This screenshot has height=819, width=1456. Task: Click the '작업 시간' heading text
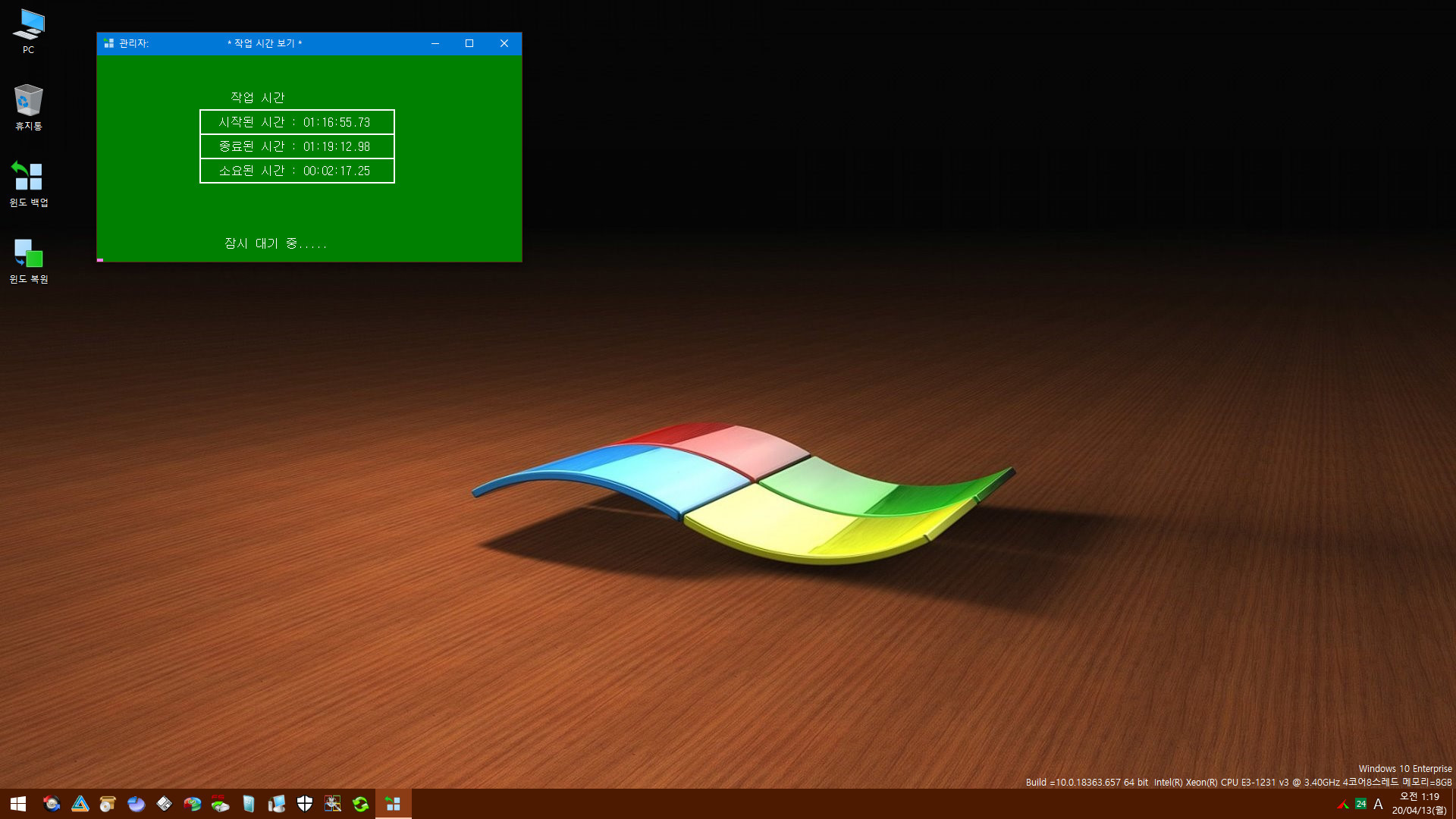click(257, 97)
